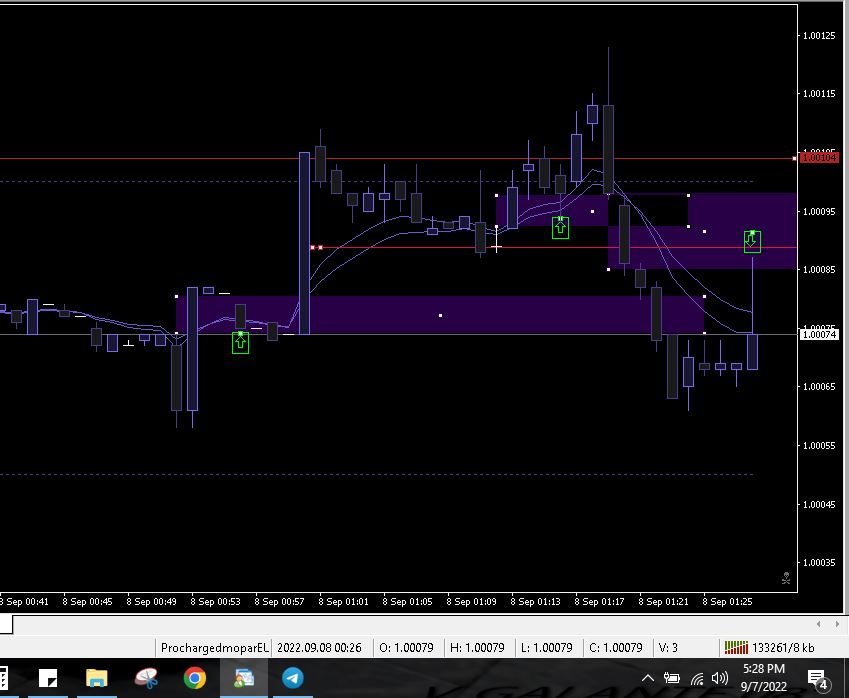Open the white sticky note taskbar app
This screenshot has width=849, height=698.
pos(48,678)
